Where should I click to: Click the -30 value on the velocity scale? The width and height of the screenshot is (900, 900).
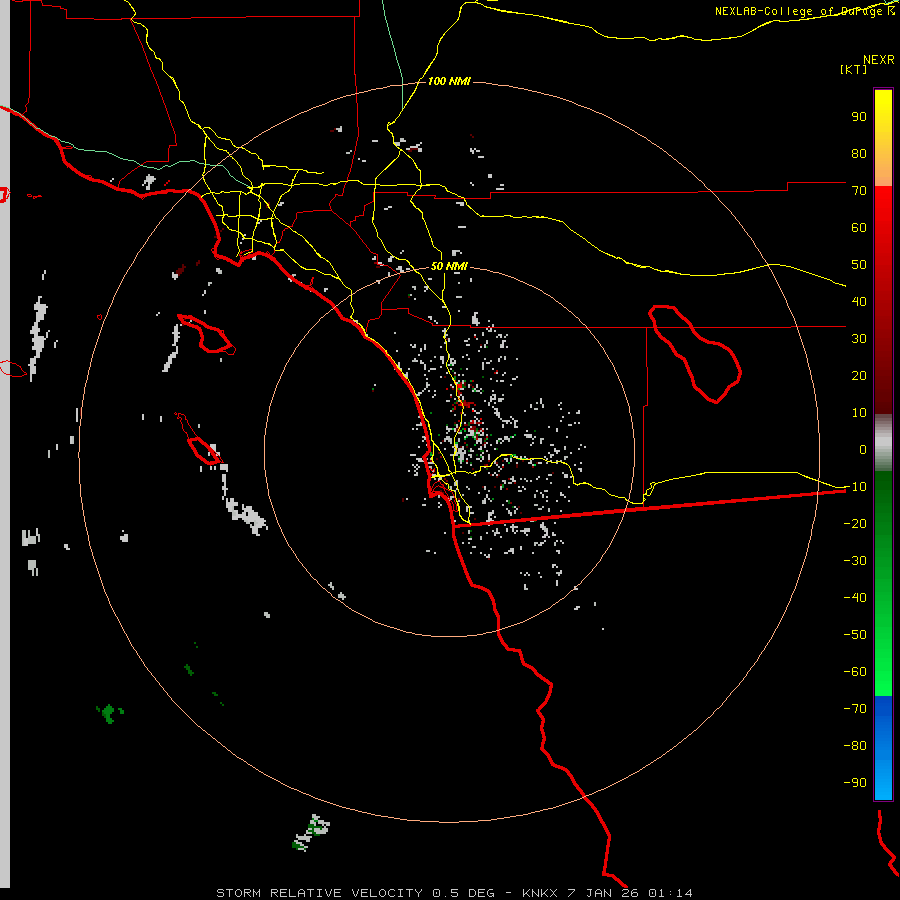pyautogui.click(x=855, y=561)
